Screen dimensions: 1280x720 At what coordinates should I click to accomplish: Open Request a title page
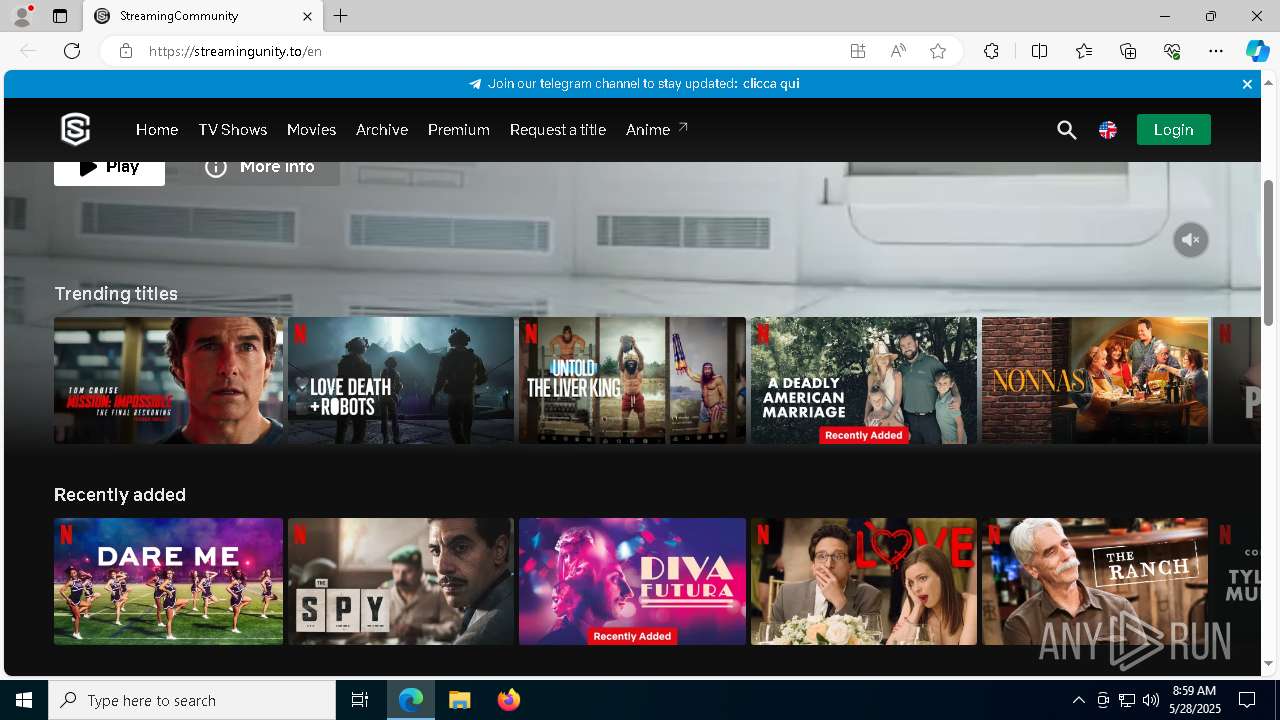click(558, 130)
